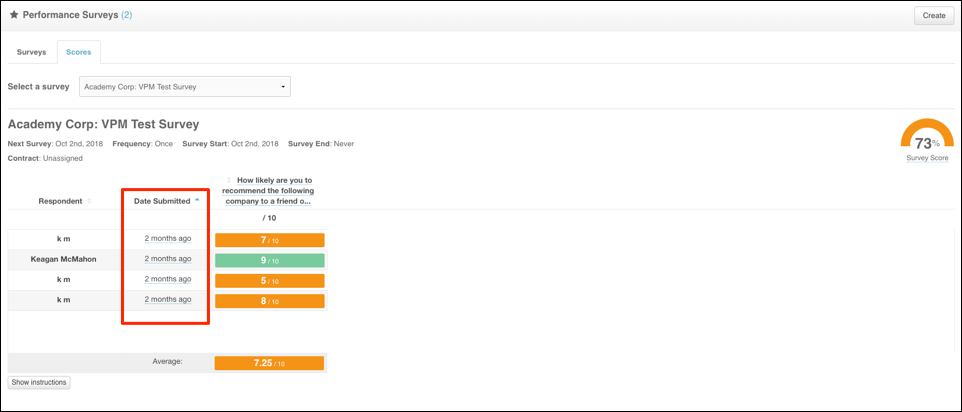This screenshot has height=412, width=962.
Task: Click the star icon beside Performance Surveys
Action: click(x=14, y=15)
